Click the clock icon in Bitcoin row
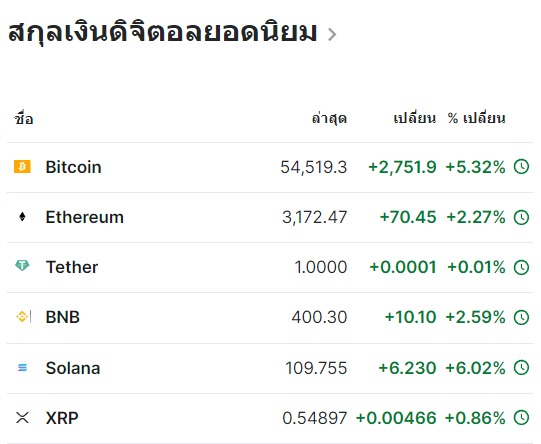Viewport: 541px width, 444px height. (521, 167)
